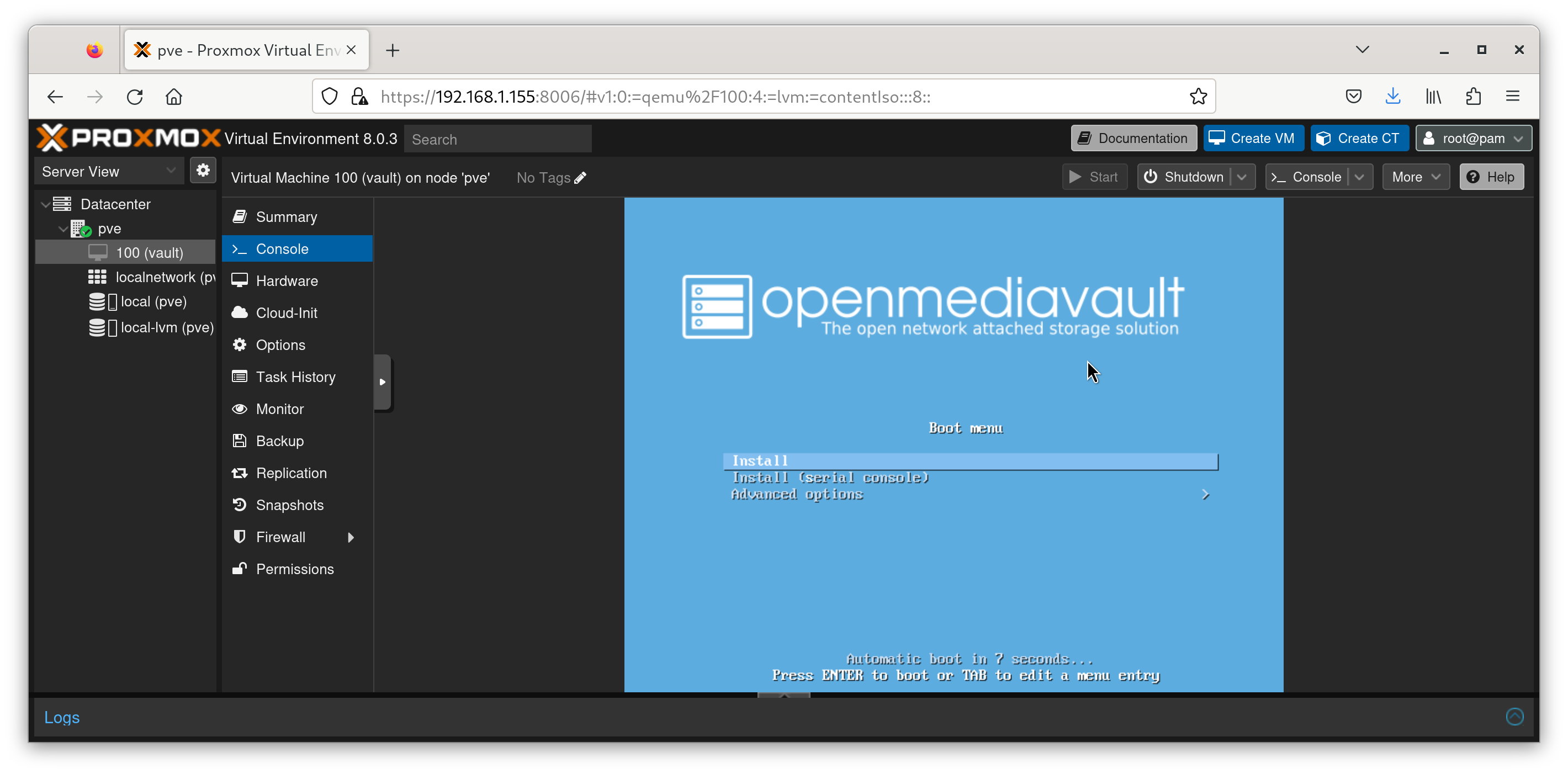Edit tags with the pencil icon
The height and width of the screenshot is (774, 1568).
point(580,178)
